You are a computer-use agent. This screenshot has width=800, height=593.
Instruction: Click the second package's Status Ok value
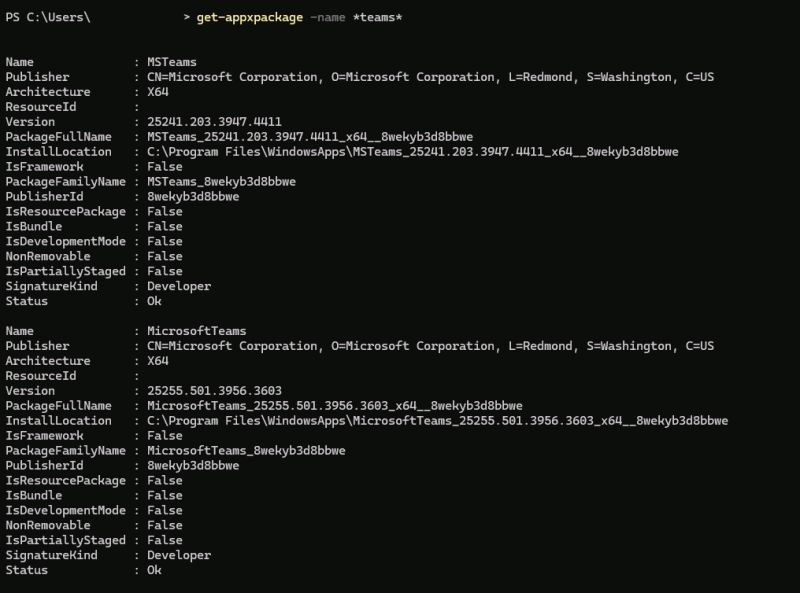[x=154, y=570]
